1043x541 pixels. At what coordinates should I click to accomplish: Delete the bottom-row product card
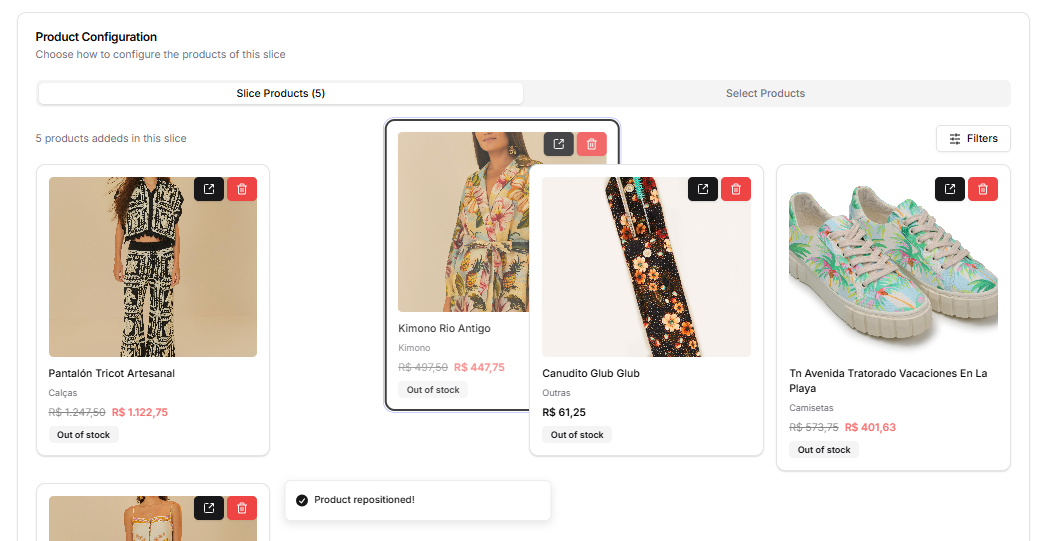[242, 508]
